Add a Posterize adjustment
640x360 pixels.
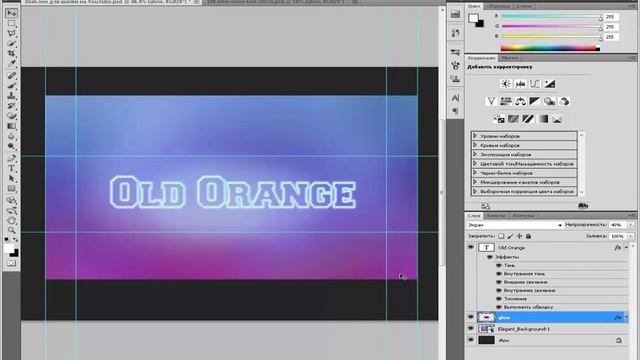513,119
